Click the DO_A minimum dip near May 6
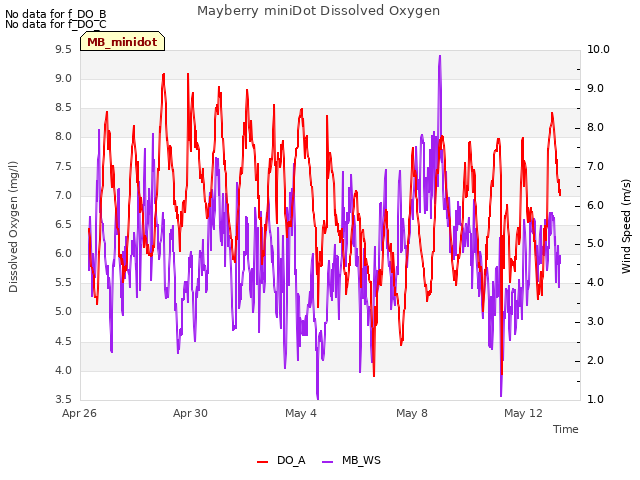 click(374, 375)
